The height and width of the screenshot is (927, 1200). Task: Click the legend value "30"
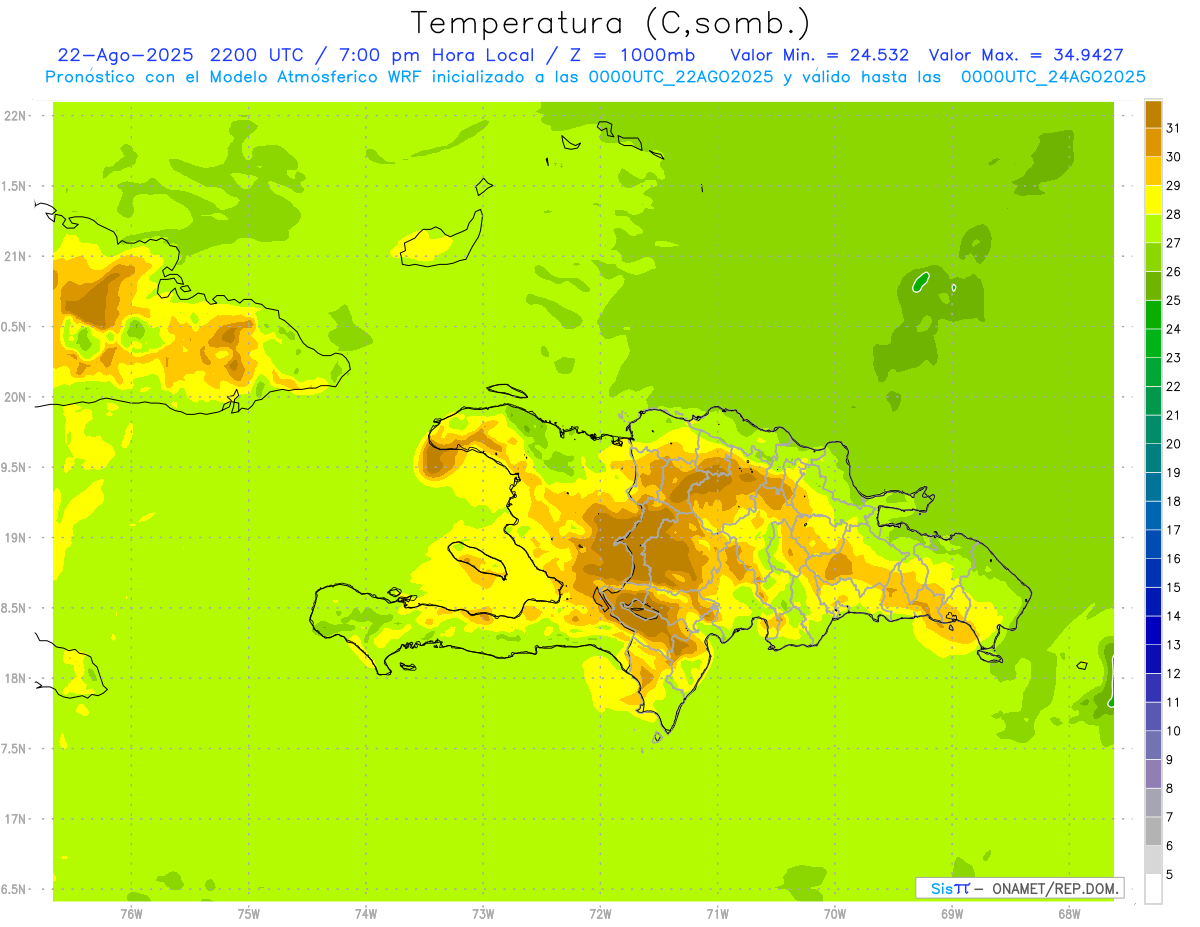[x=1174, y=157]
